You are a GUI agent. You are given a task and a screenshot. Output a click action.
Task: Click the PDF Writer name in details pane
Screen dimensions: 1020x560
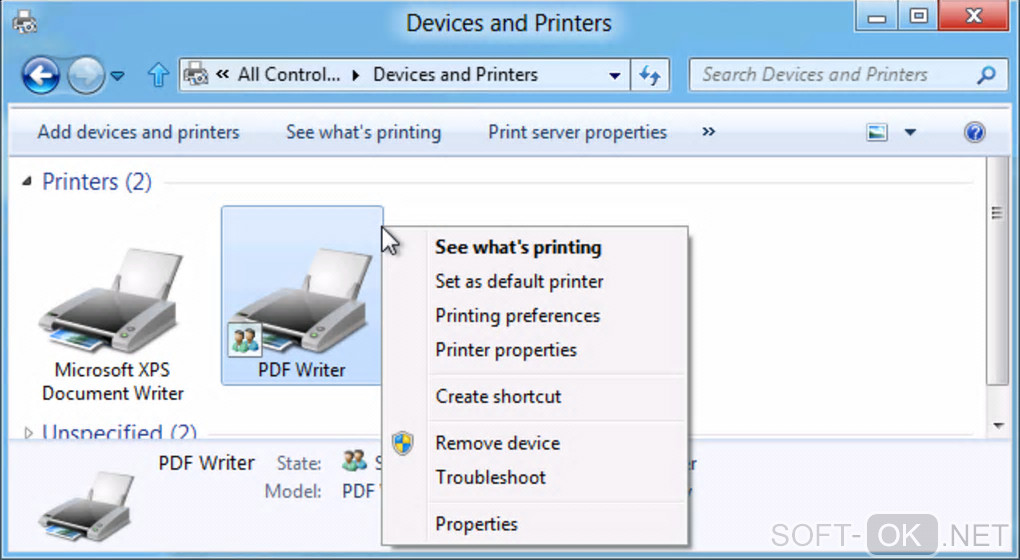(x=207, y=463)
